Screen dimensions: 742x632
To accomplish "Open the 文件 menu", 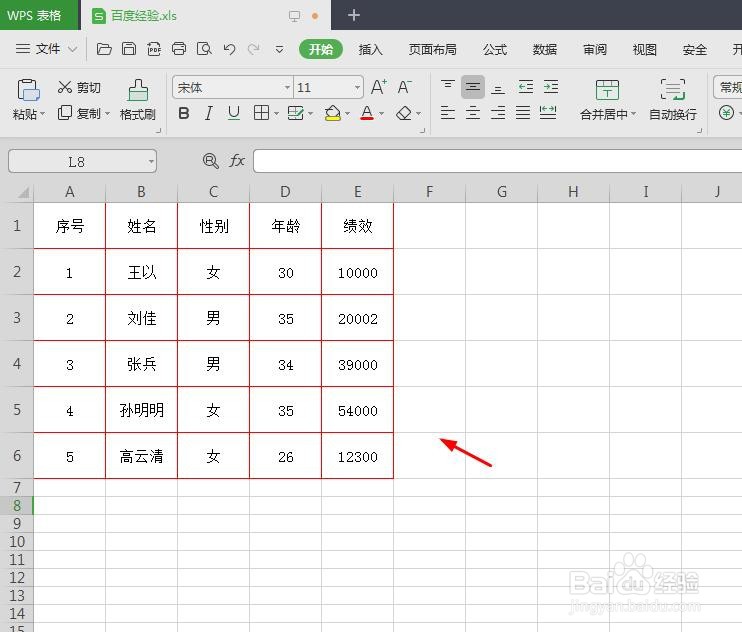I will 46,49.
